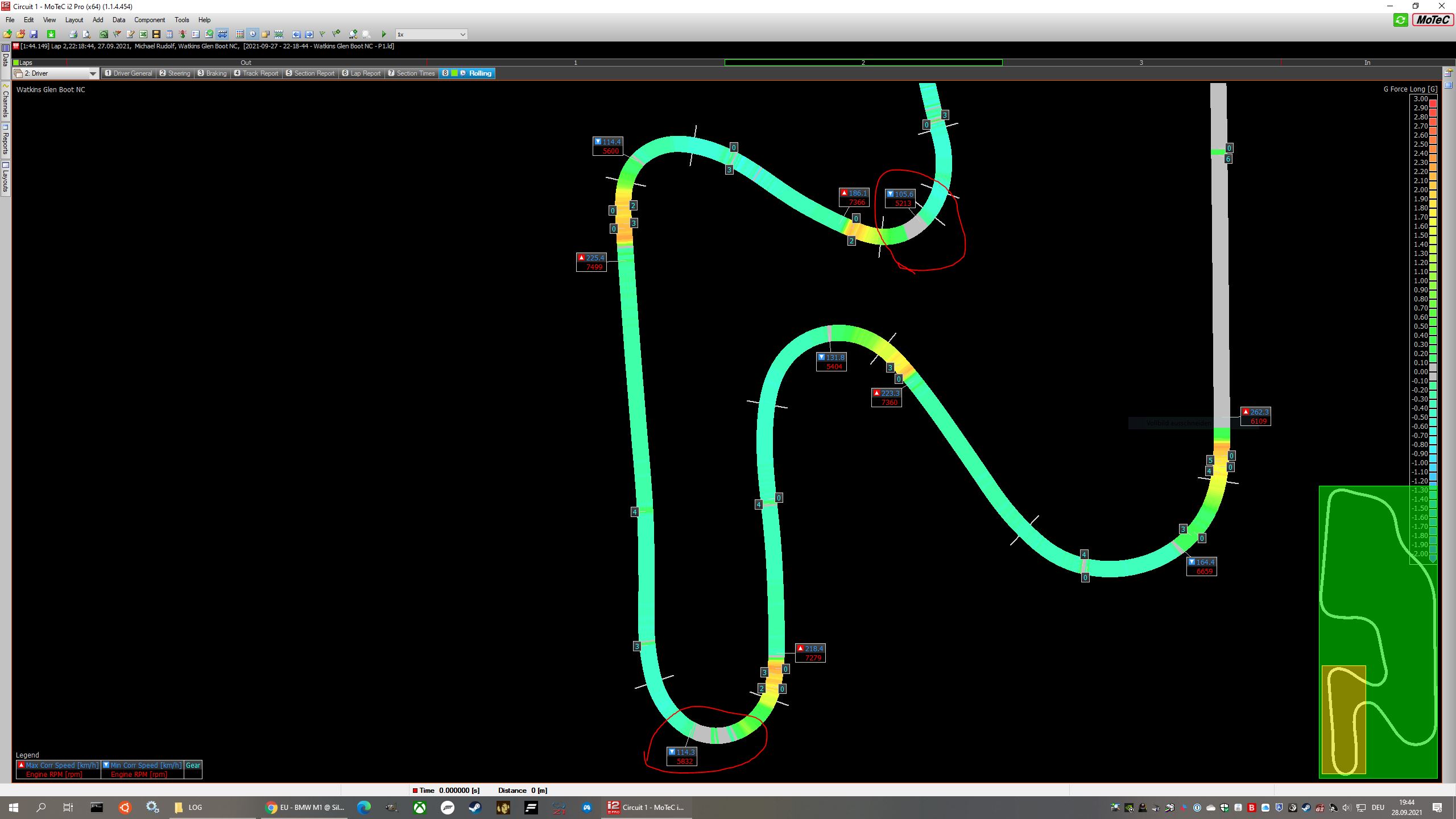Viewport: 1456px width, 819px height.
Task: Click the 105.6 min corner speed label
Action: point(900,198)
